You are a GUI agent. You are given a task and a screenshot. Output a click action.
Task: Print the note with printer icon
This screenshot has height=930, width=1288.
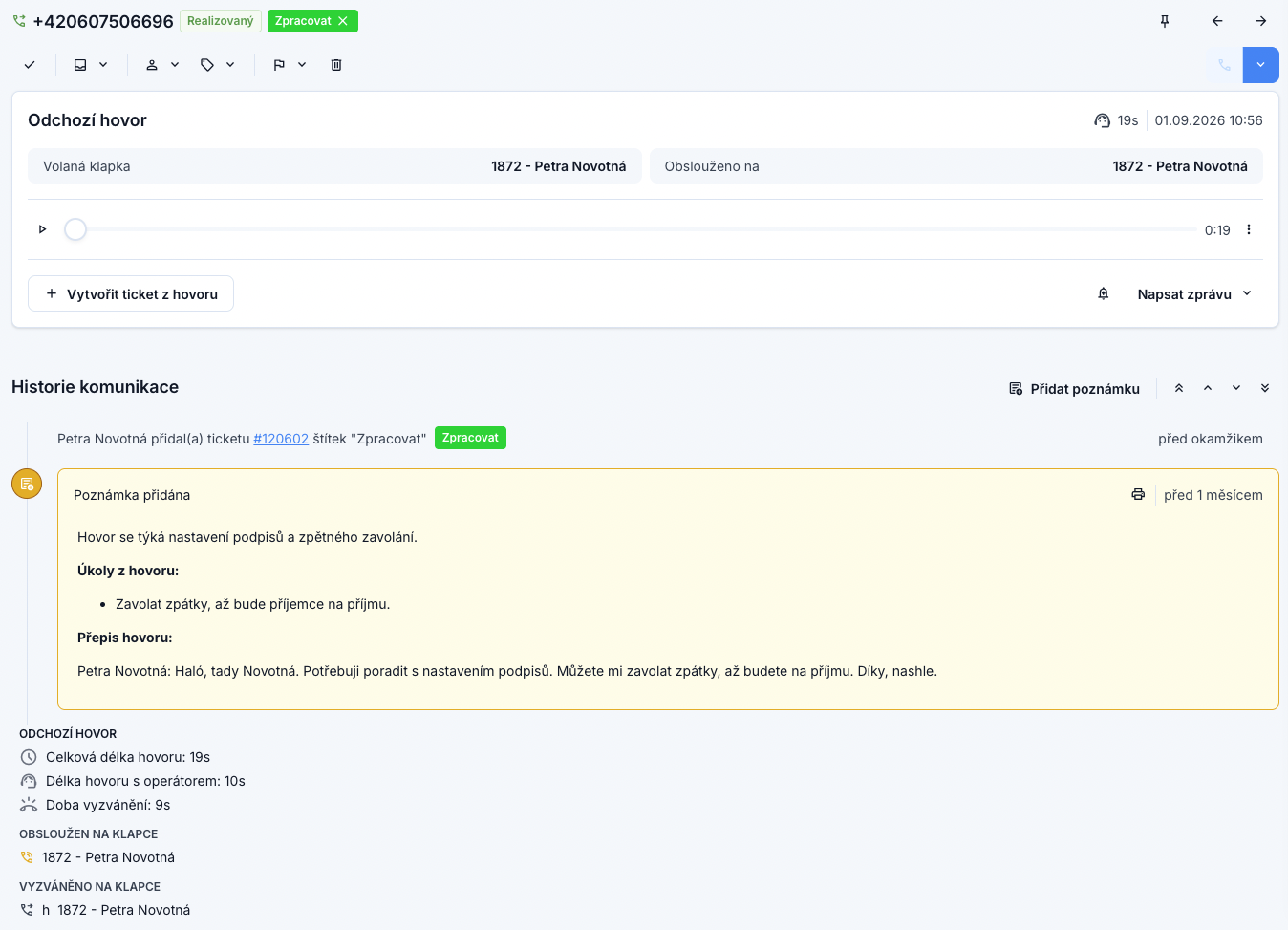click(x=1138, y=495)
